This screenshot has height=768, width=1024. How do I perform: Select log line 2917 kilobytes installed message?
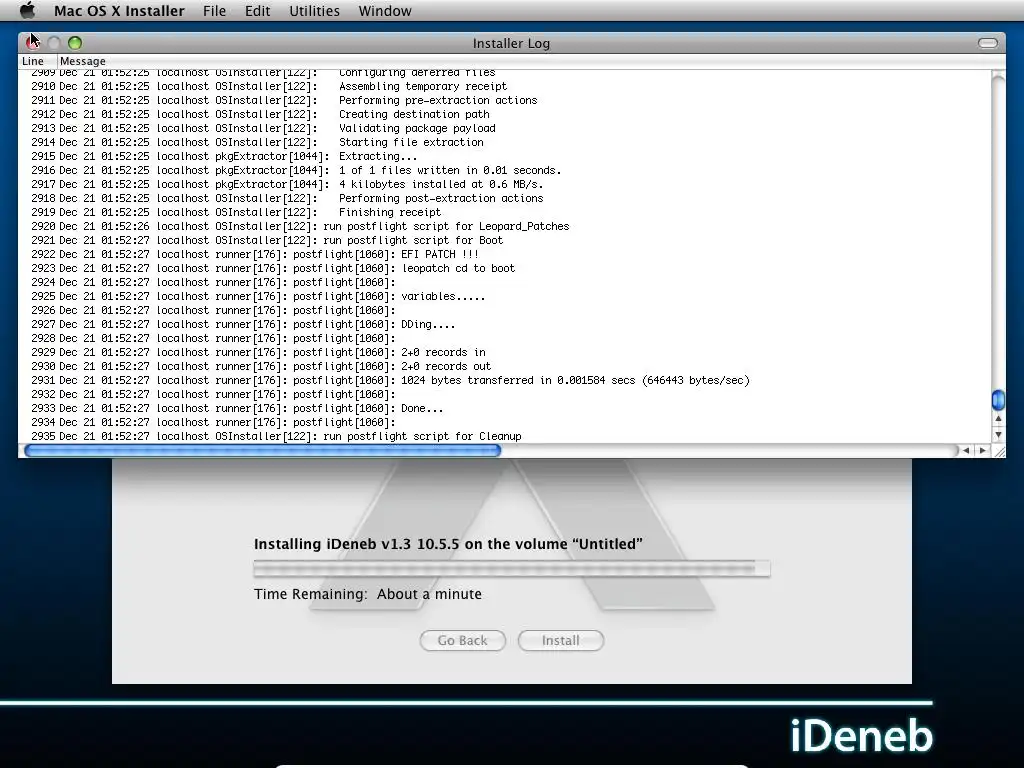[x=505, y=184]
